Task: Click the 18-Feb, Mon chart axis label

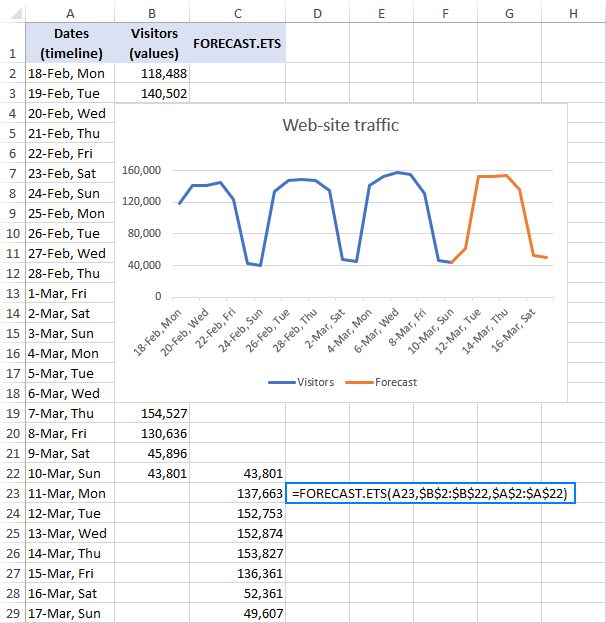Action: (x=157, y=332)
